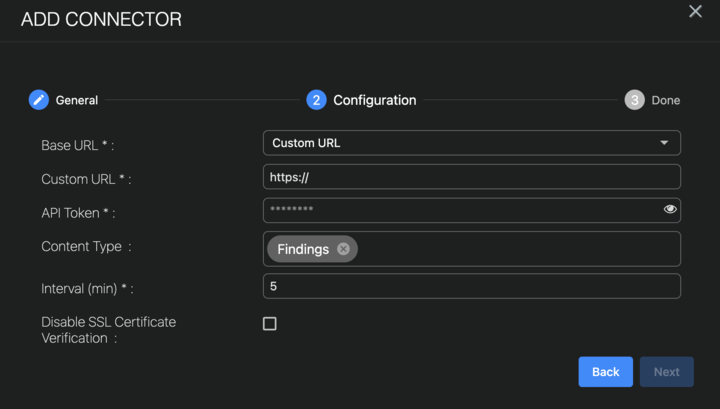Screen dimensions: 720x409
Task: Click the Configuration step number 2 circle
Action: [x=316, y=100]
